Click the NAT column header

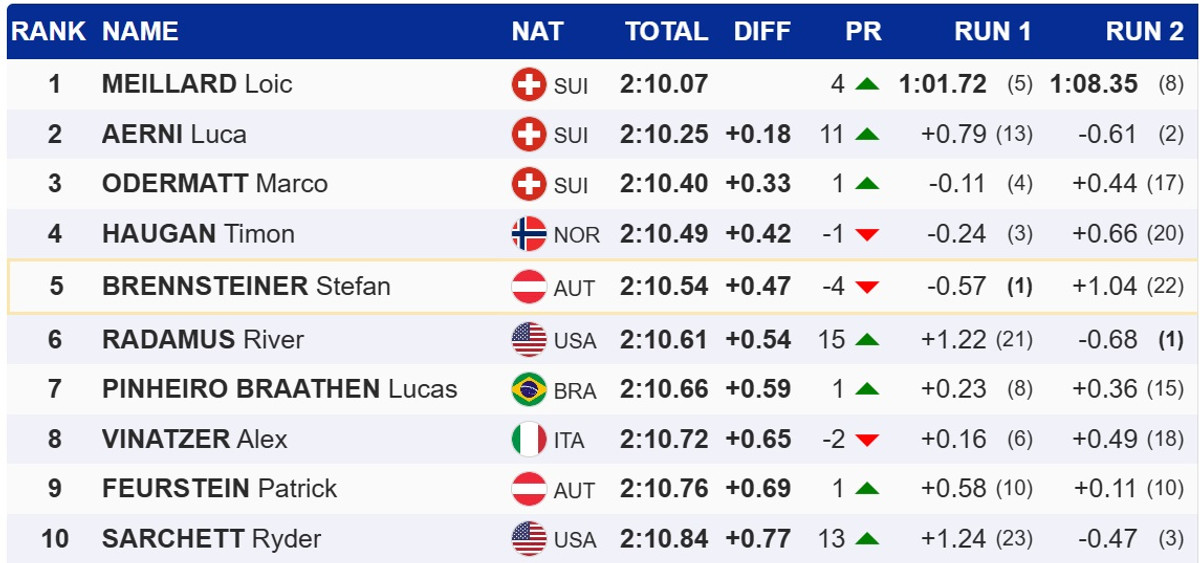[537, 32]
